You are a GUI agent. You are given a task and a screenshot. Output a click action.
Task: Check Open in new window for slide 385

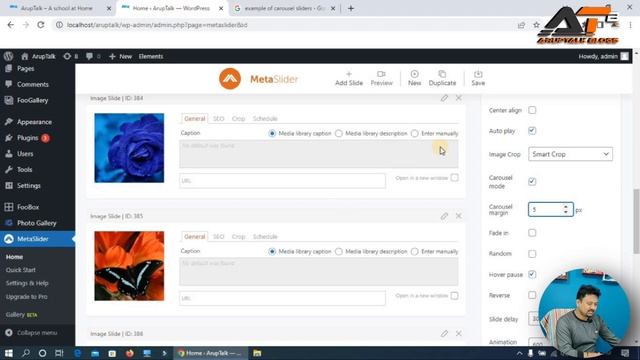[454, 296]
